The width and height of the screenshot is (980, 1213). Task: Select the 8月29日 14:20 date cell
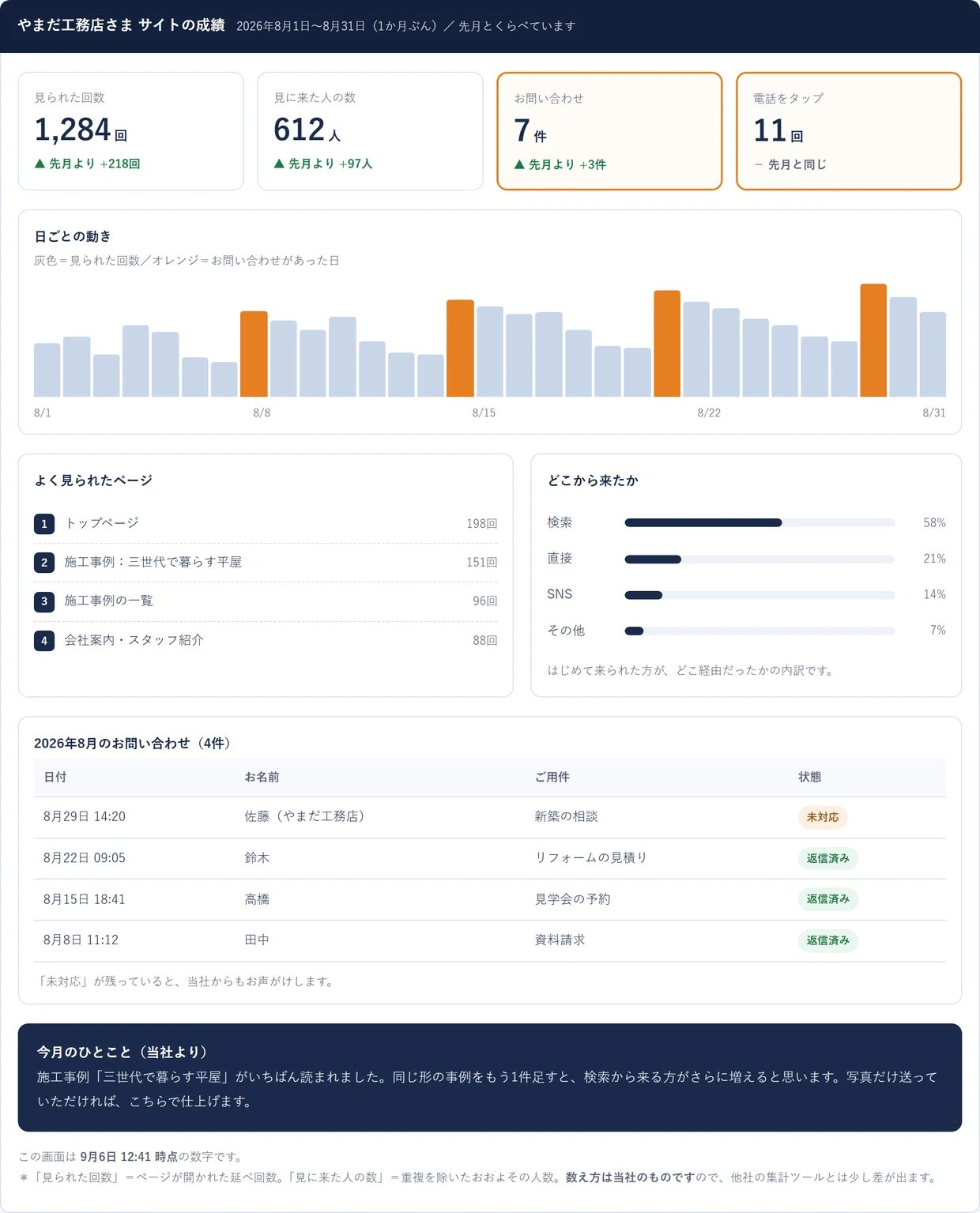coord(85,817)
